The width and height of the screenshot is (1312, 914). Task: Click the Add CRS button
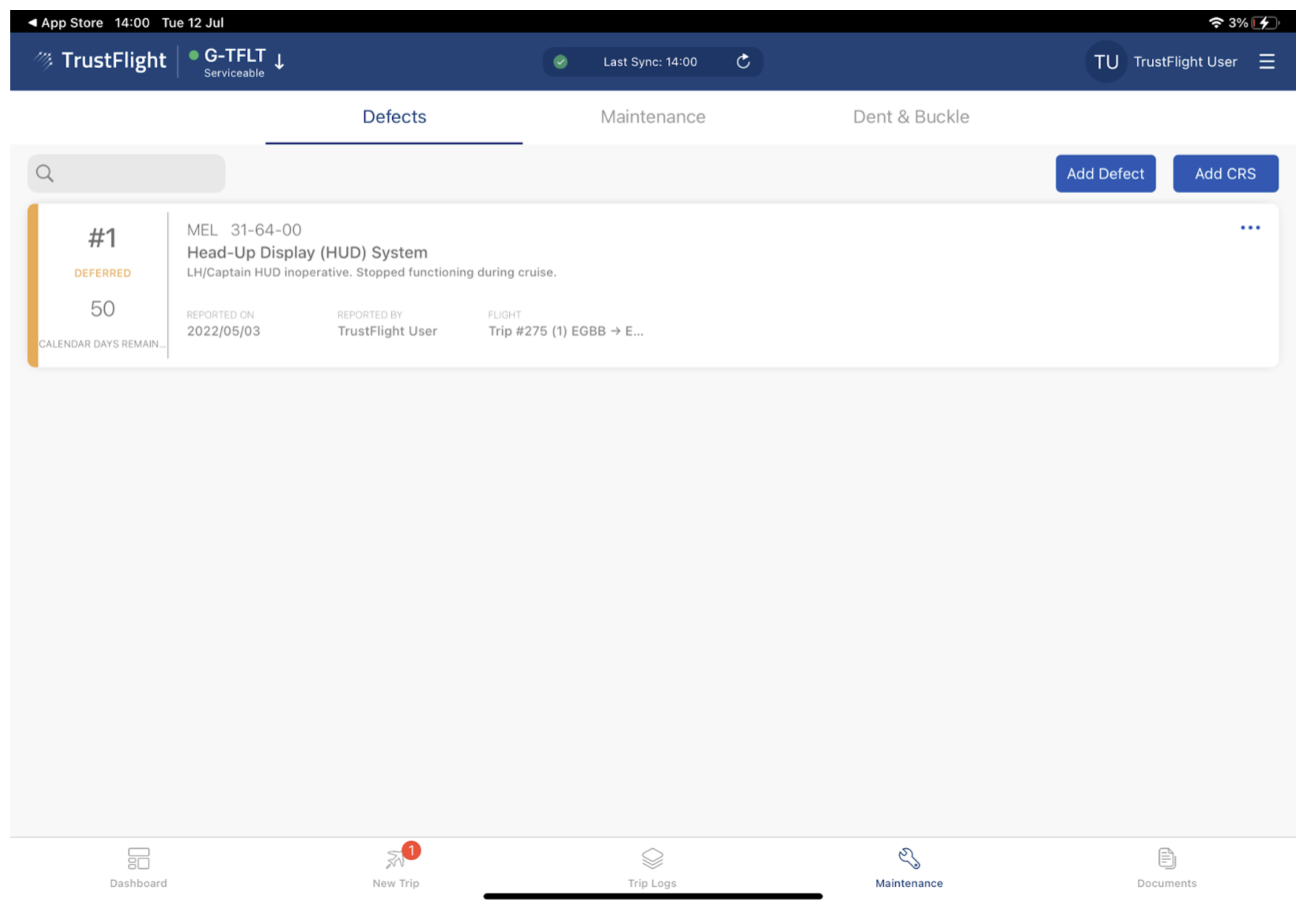click(x=1226, y=174)
